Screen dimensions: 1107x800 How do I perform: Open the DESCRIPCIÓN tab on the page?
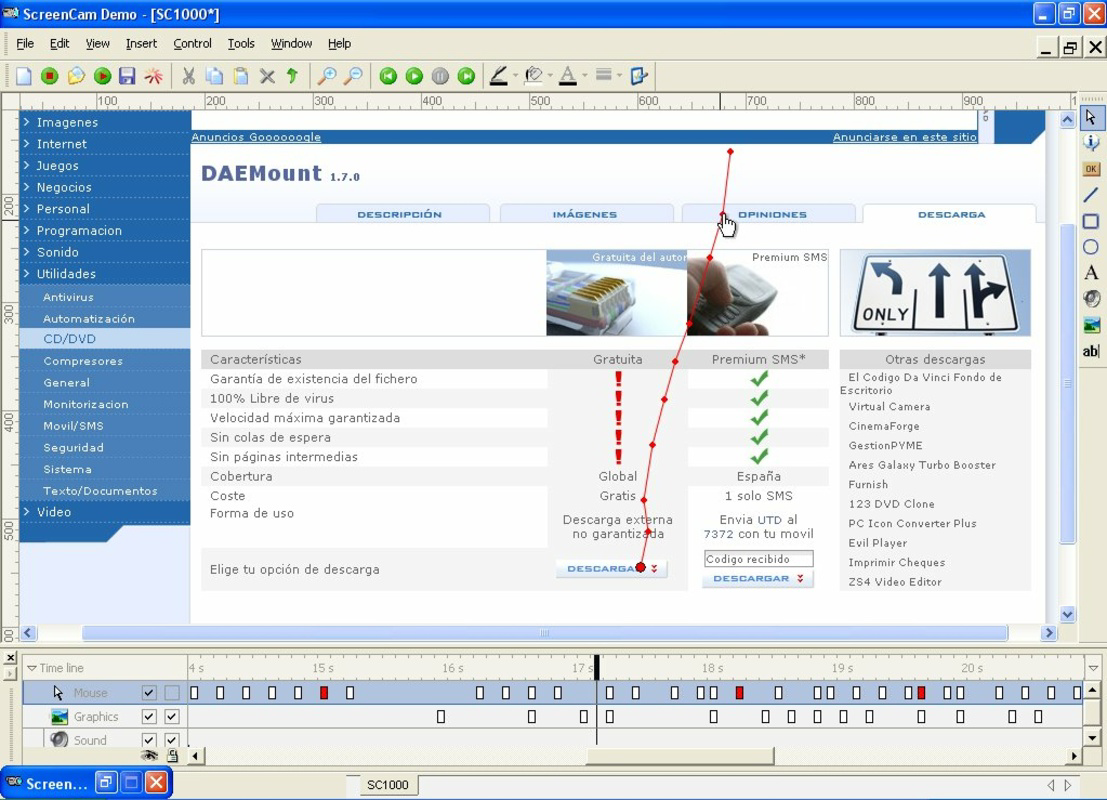click(x=400, y=214)
